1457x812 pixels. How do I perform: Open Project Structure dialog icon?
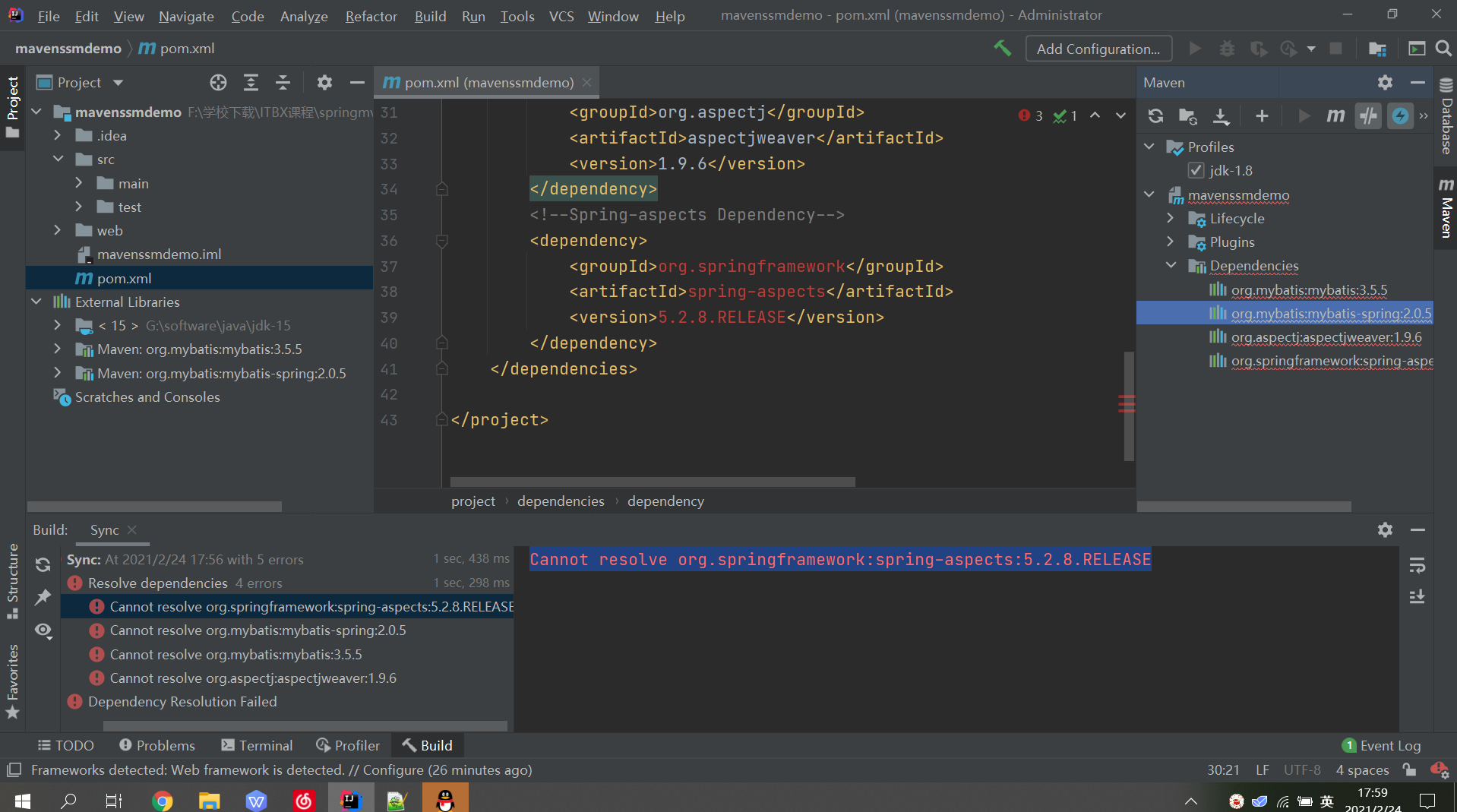[1377, 49]
